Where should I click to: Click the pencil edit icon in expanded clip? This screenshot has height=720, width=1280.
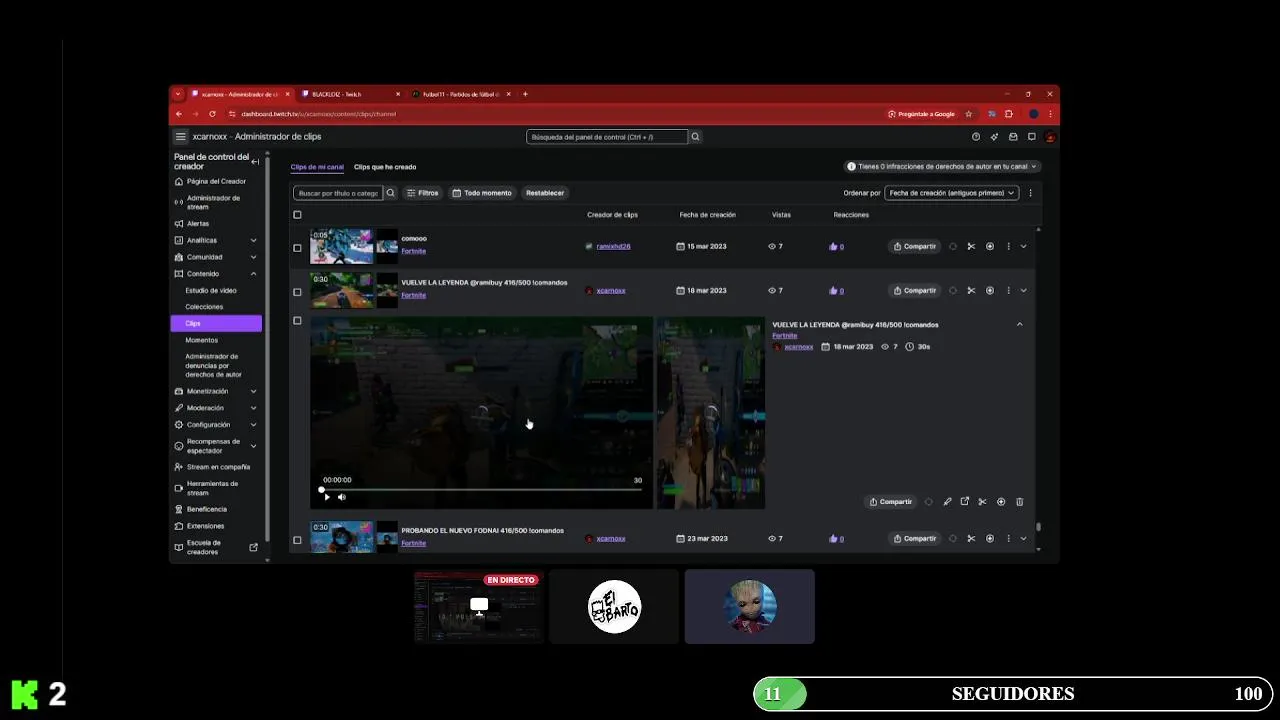click(947, 502)
